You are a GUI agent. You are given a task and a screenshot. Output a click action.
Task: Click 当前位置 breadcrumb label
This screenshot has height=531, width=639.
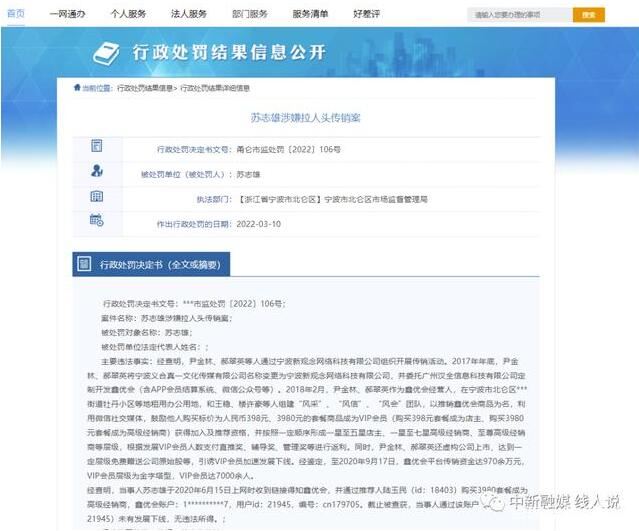(x=97, y=88)
